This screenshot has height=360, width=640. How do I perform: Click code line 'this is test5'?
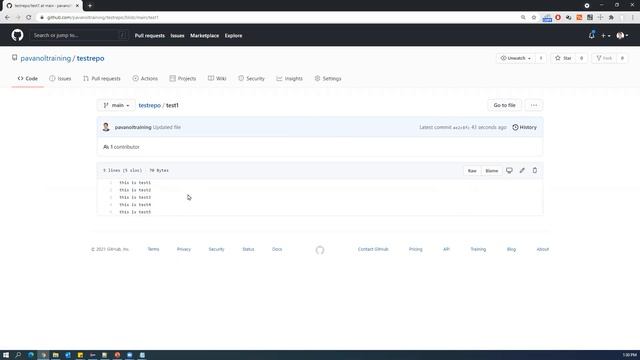pos(135,212)
